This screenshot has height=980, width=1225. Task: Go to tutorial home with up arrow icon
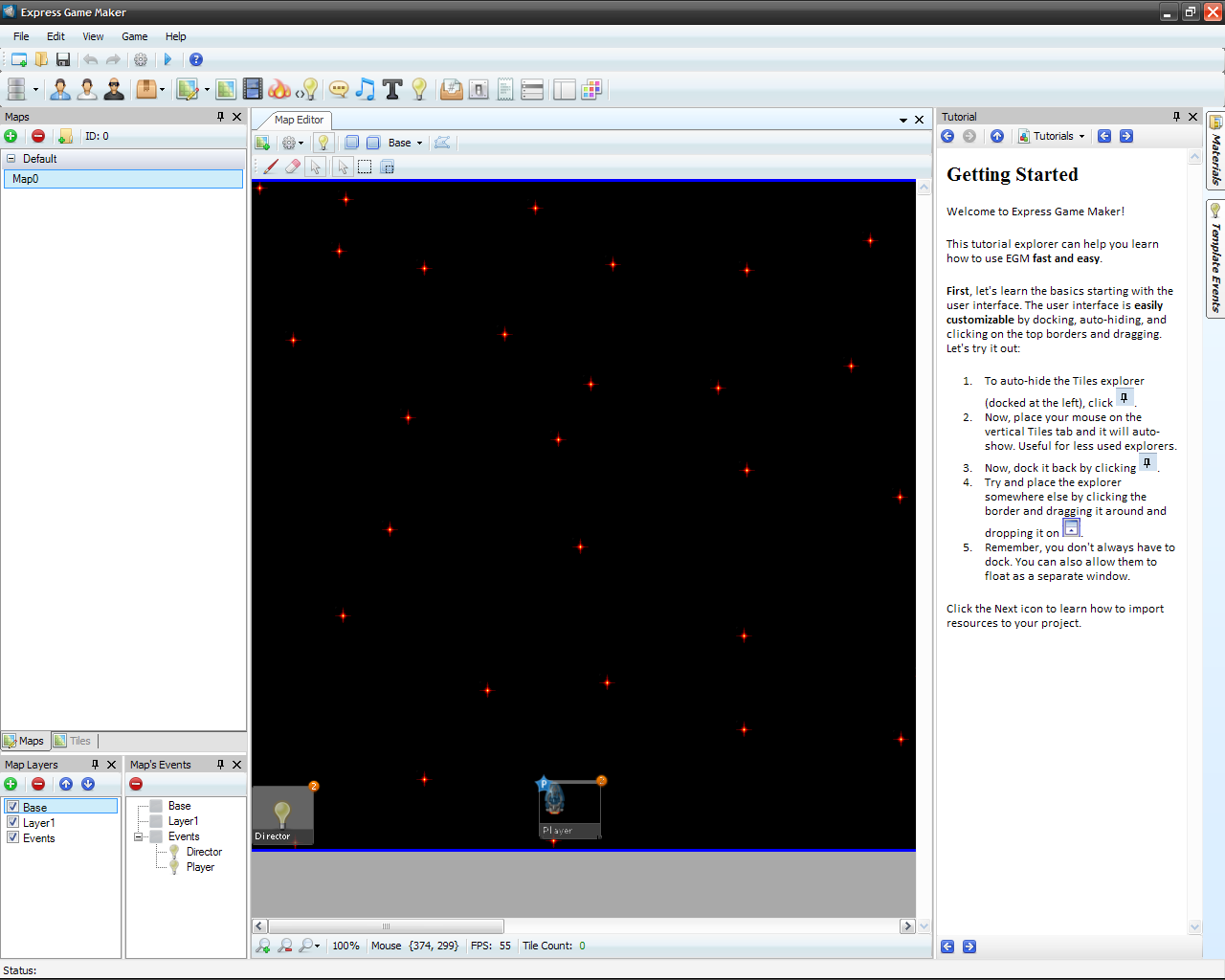pos(997,136)
